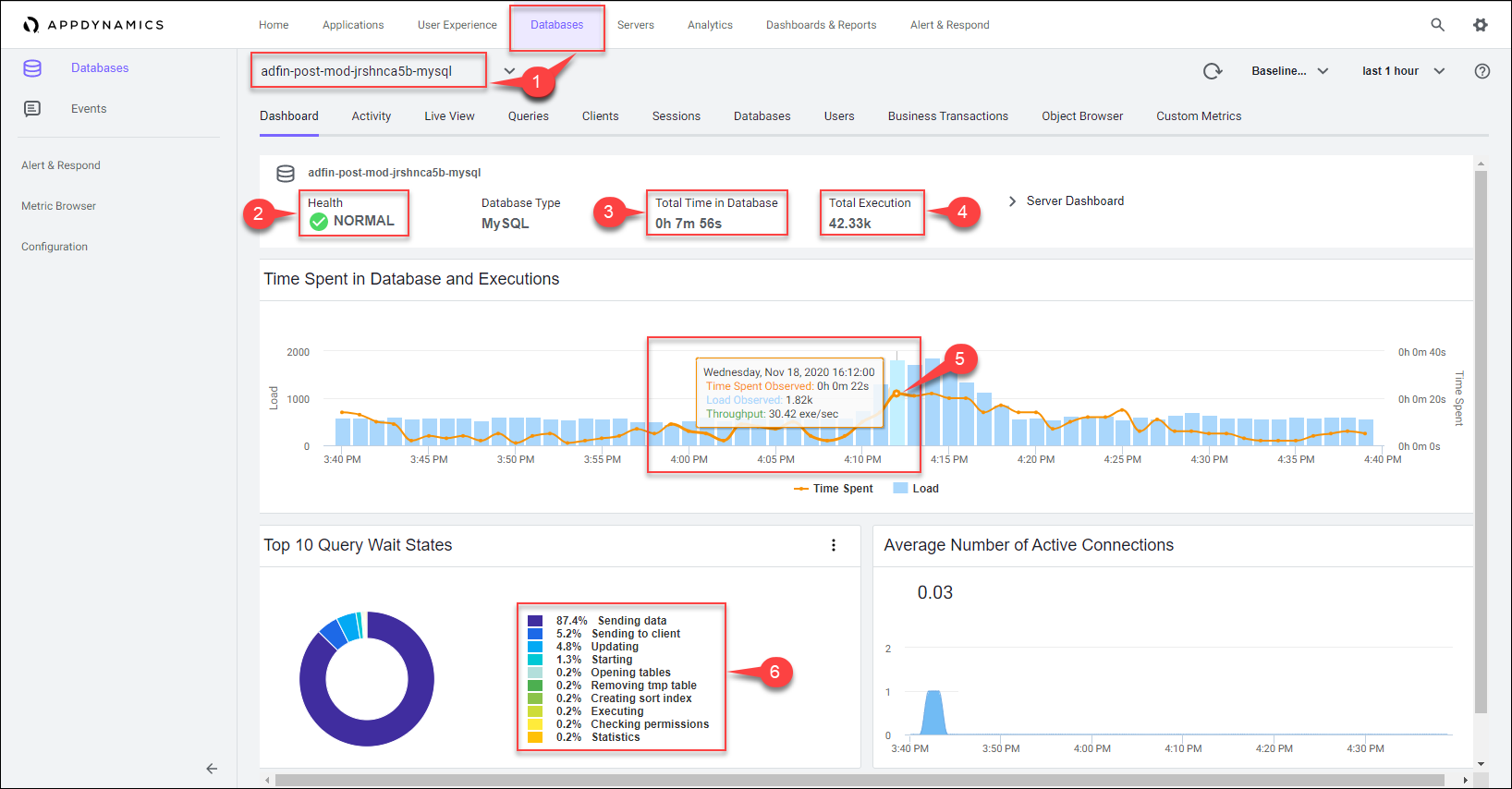Click the database name selector field

368,71
